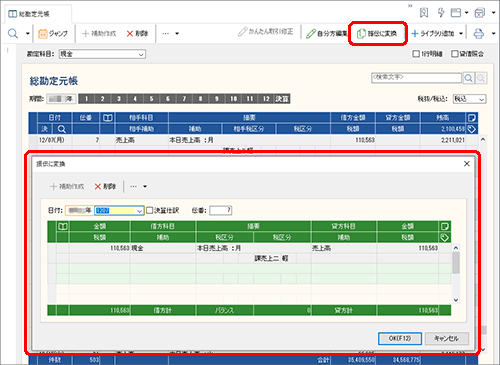500x365 pixels.
Task: Click the book icon in dialog green header
Action: click(63, 226)
